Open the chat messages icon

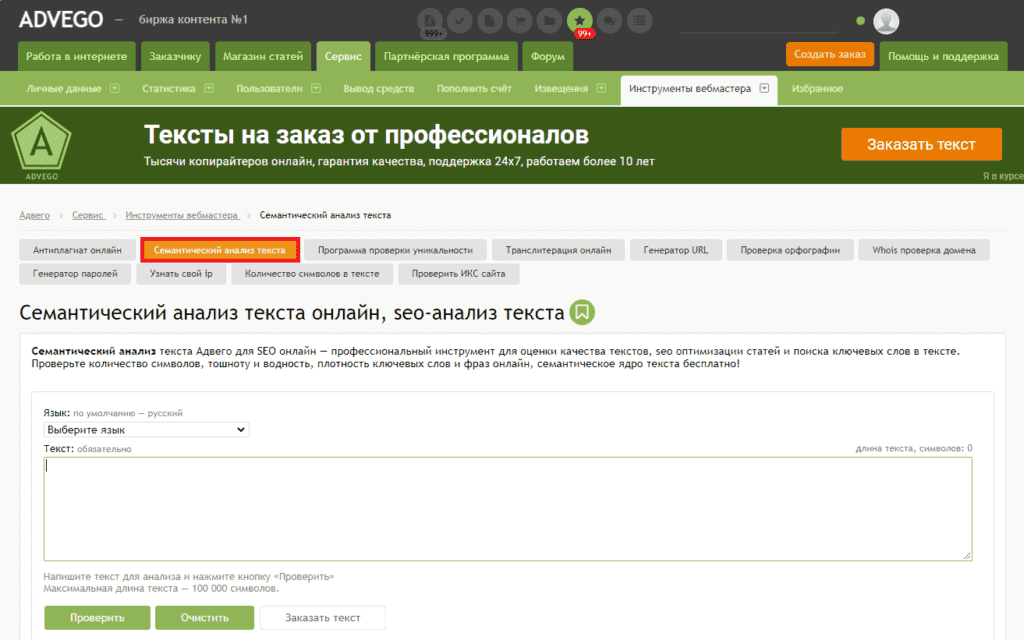pyautogui.click(x=608, y=20)
